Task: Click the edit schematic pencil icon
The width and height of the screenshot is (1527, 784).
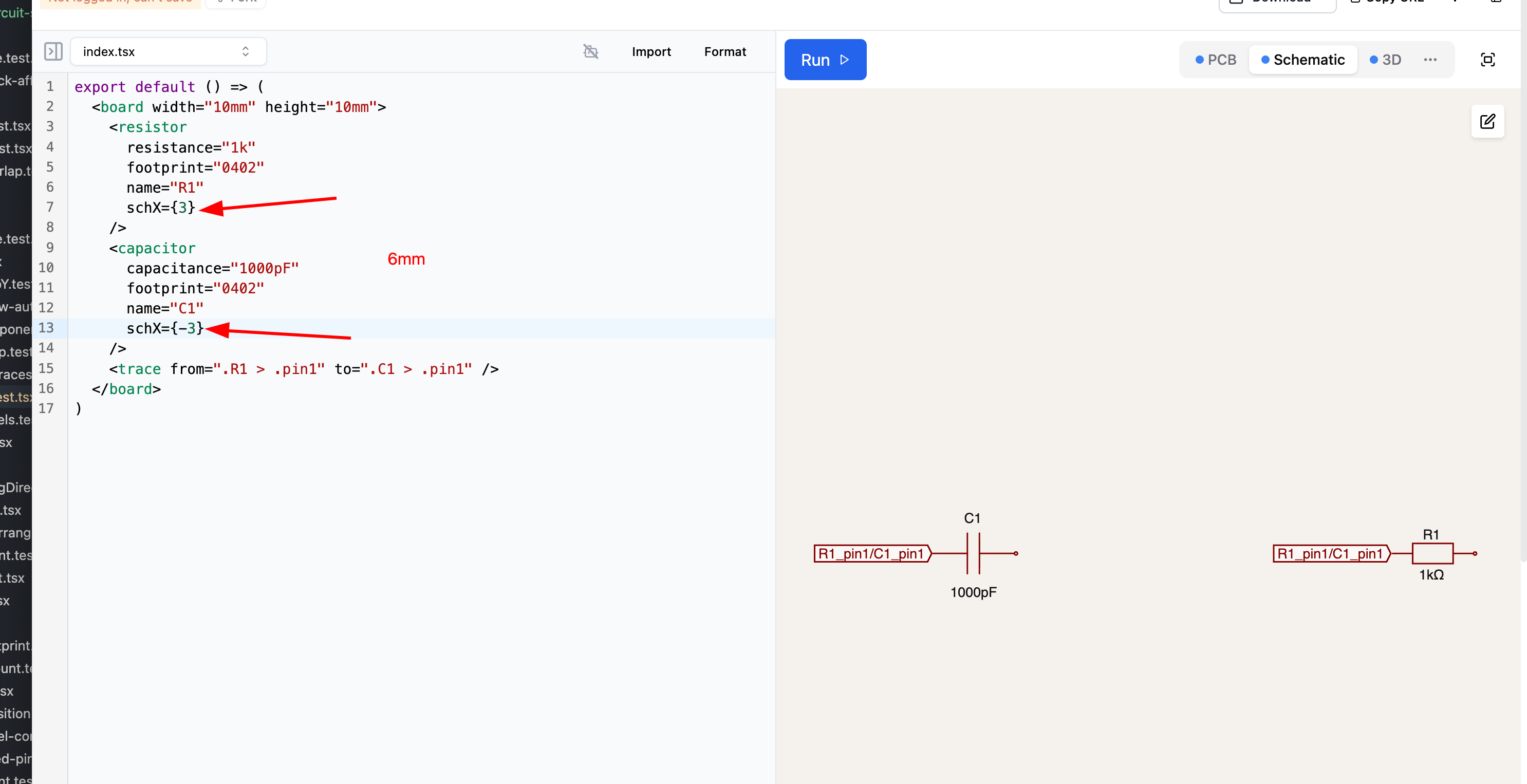Action: (x=1487, y=121)
